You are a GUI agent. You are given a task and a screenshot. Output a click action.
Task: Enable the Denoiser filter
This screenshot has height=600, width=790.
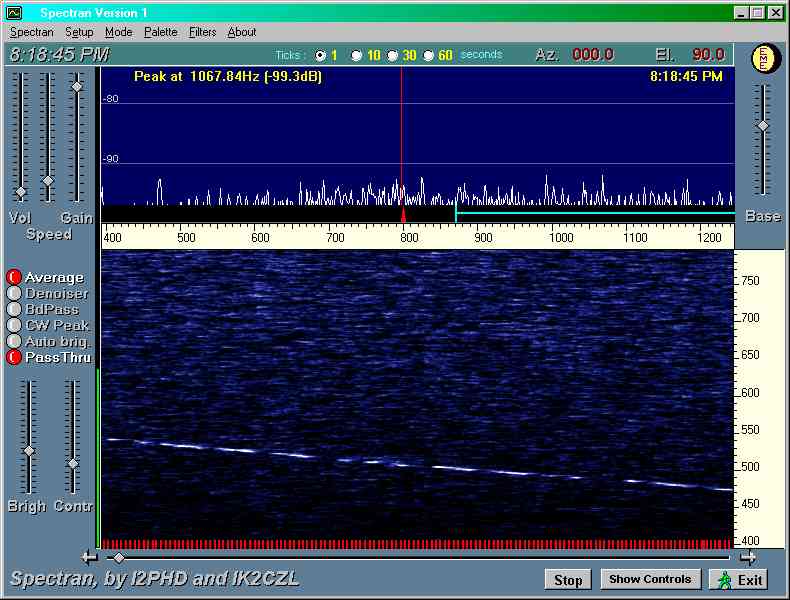point(14,293)
